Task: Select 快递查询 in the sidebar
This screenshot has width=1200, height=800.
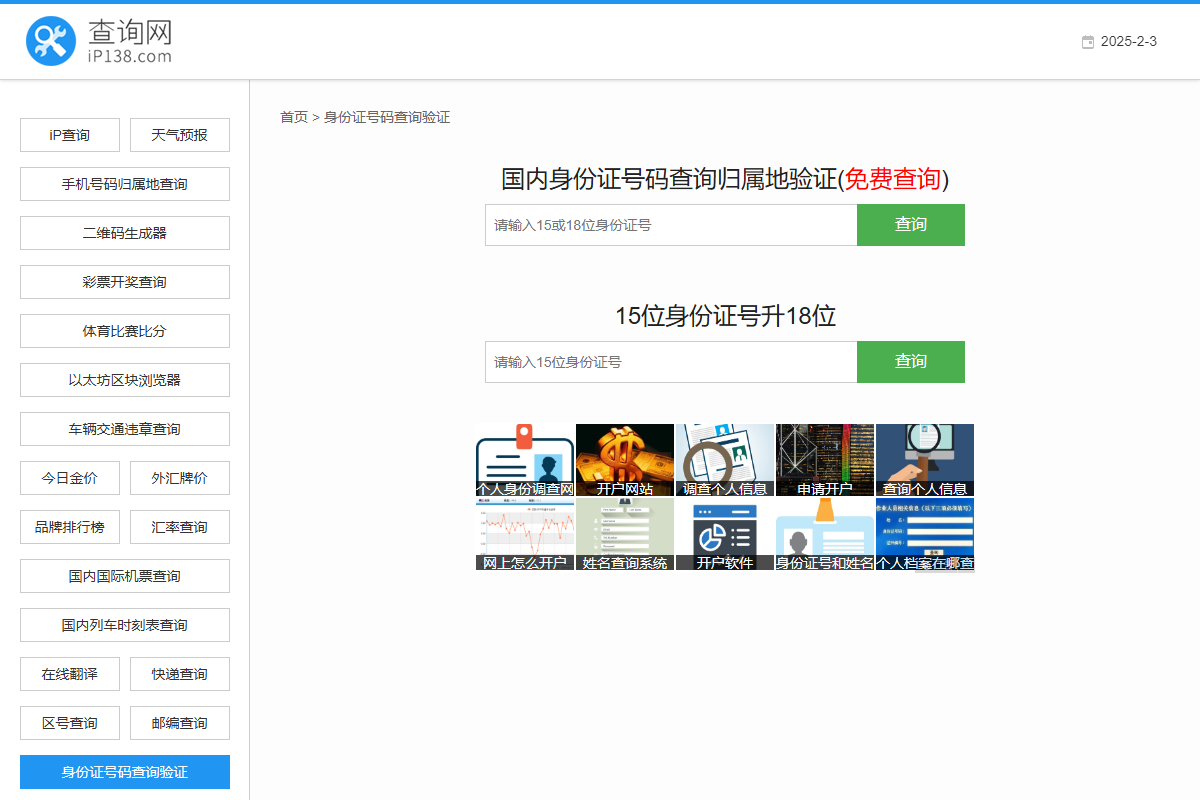Action: tap(180, 674)
